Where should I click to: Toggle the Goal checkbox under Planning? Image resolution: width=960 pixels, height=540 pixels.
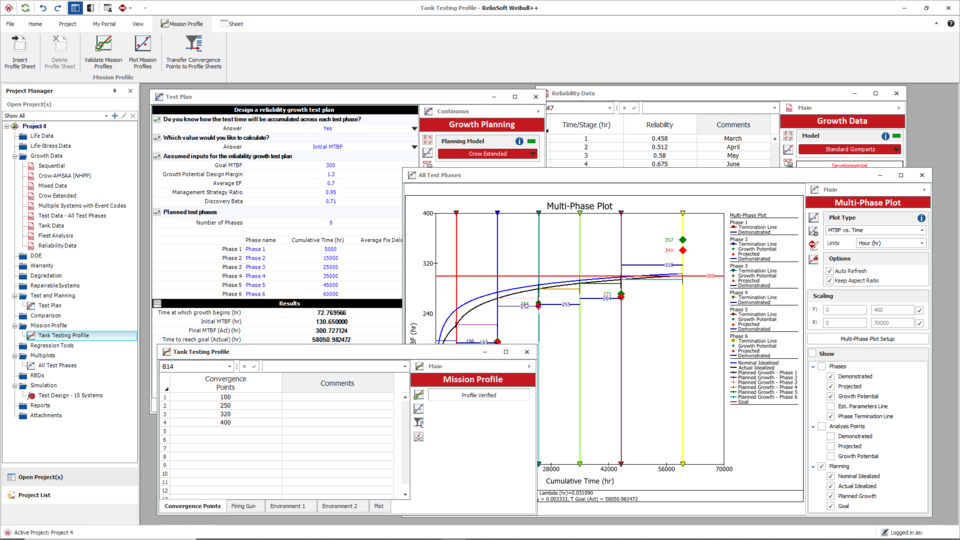[x=831, y=506]
